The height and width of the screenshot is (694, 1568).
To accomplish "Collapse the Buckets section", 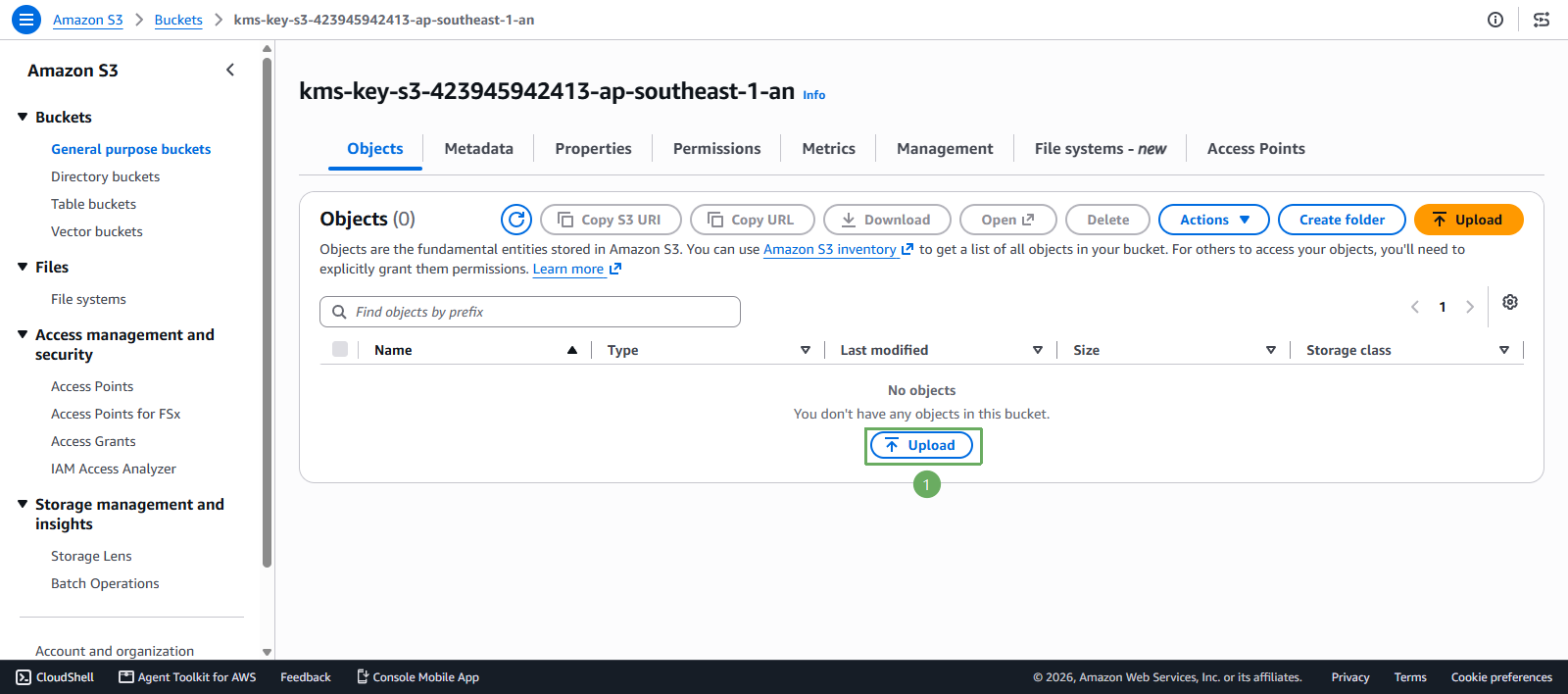I will pos(23,117).
